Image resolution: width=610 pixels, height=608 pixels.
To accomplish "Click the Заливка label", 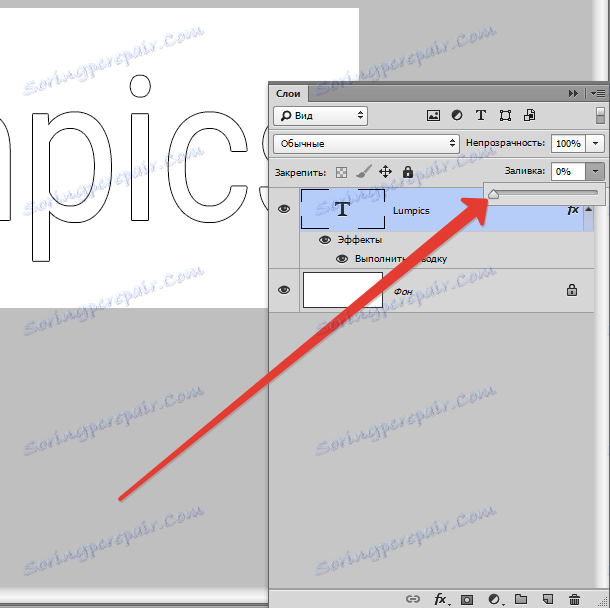I will tap(525, 171).
